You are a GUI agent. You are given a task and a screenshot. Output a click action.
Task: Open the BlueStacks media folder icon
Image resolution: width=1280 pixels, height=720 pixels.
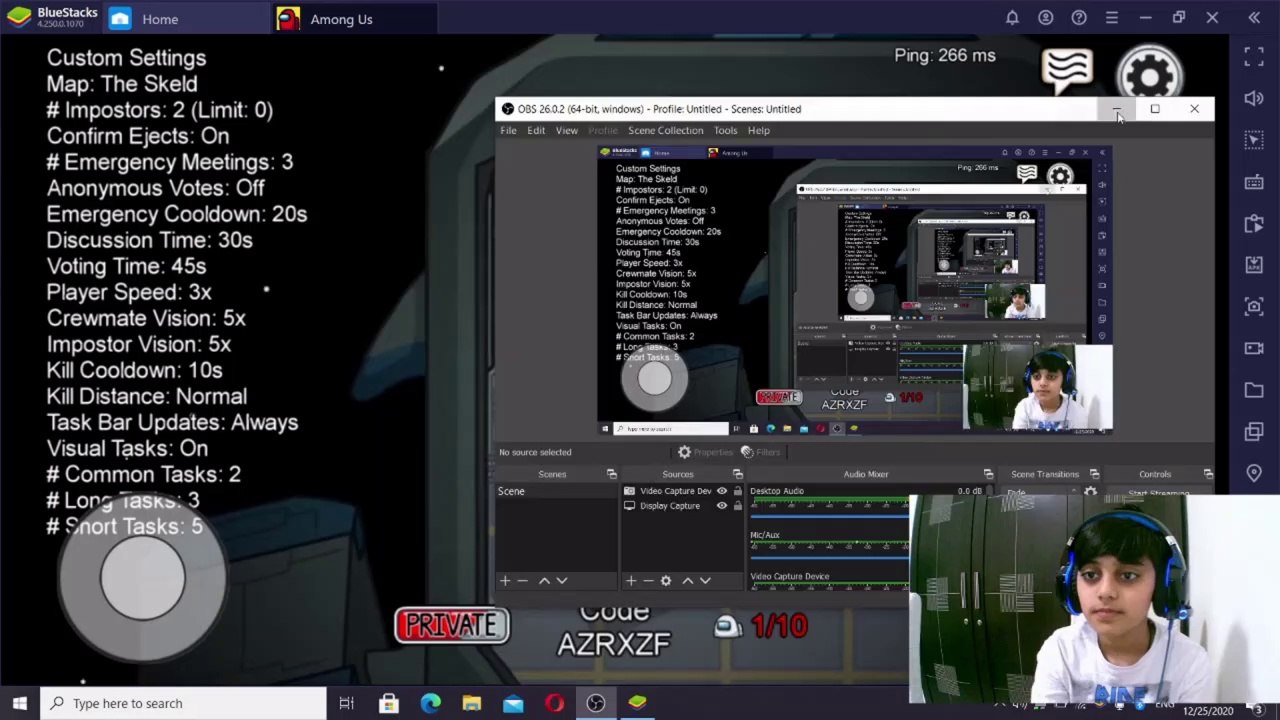(1254, 390)
